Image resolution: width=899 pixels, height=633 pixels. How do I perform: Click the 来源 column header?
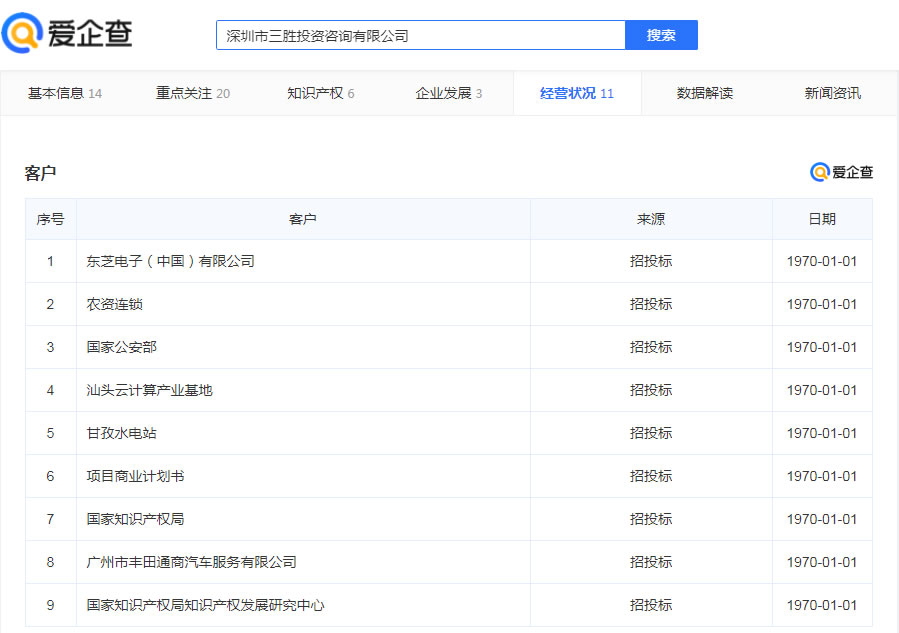pos(651,219)
